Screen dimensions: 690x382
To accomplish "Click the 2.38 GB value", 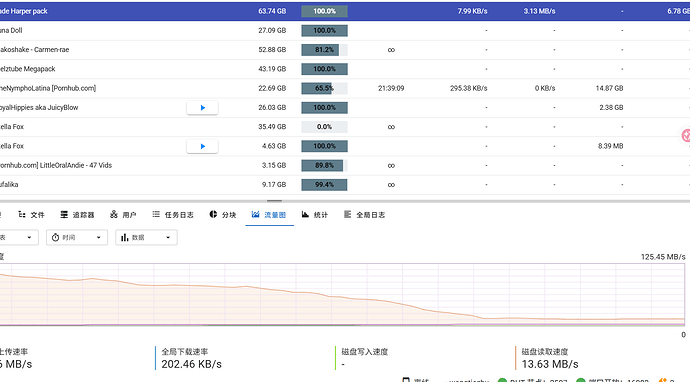I will (x=611, y=108).
